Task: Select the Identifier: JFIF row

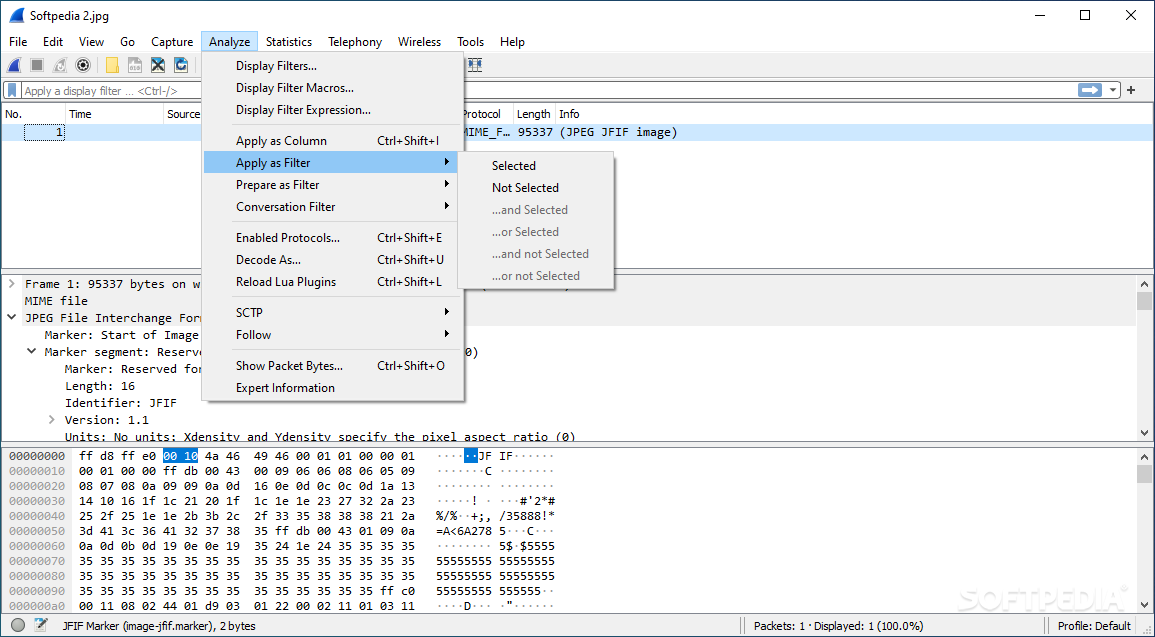Action: click(121, 403)
